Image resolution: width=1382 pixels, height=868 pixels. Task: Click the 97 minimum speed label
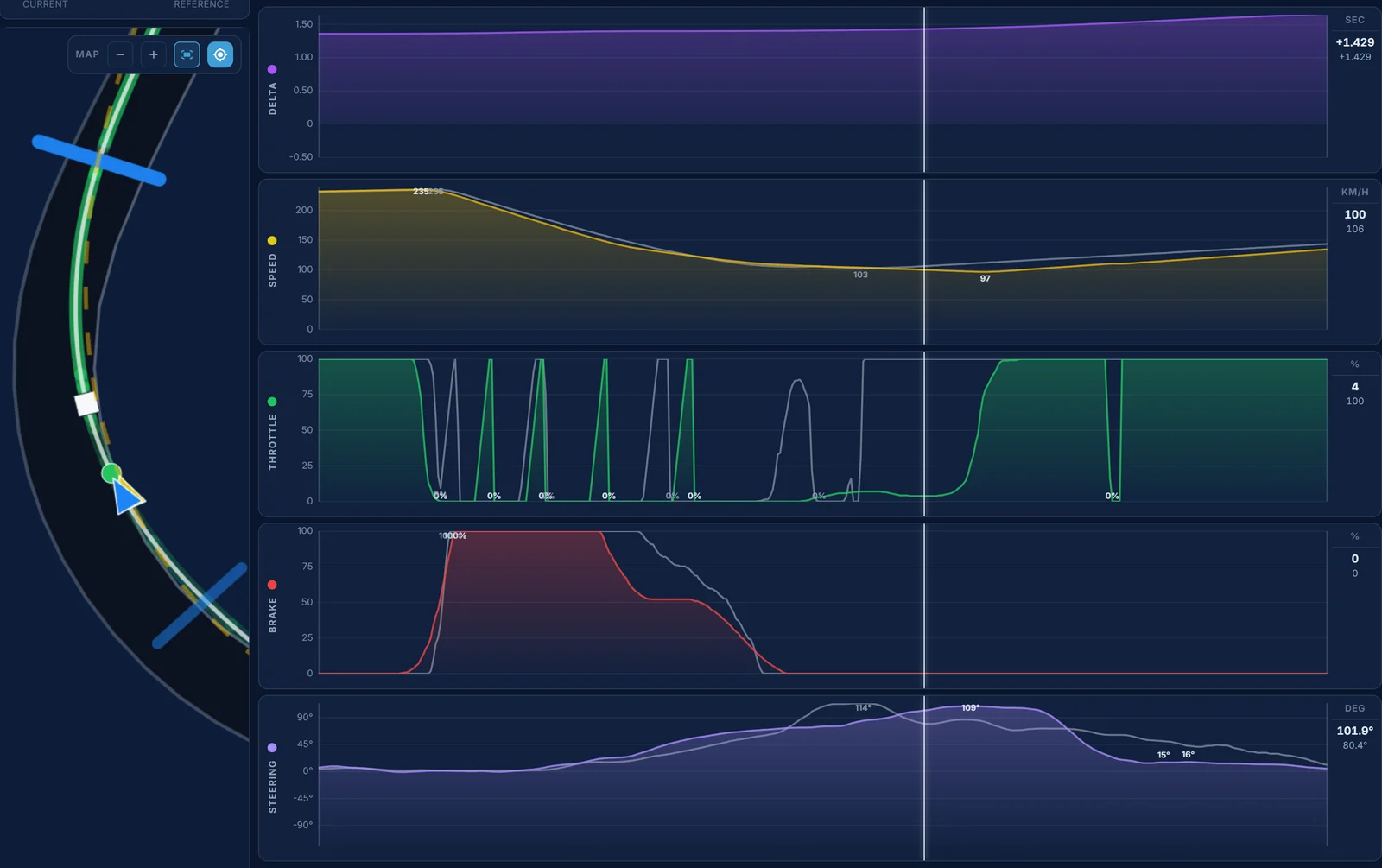point(985,278)
